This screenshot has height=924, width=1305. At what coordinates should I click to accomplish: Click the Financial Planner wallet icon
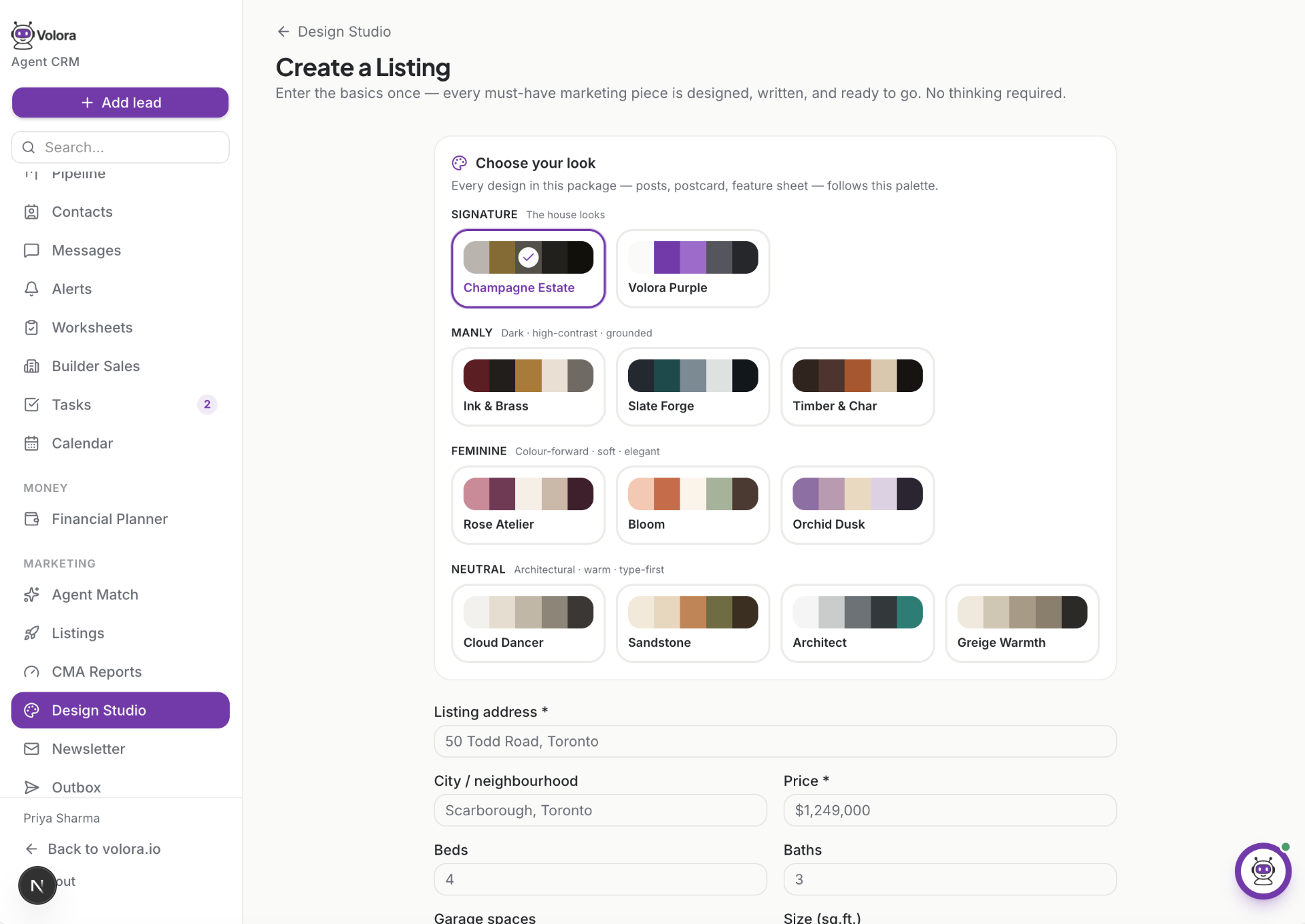pyautogui.click(x=31, y=519)
